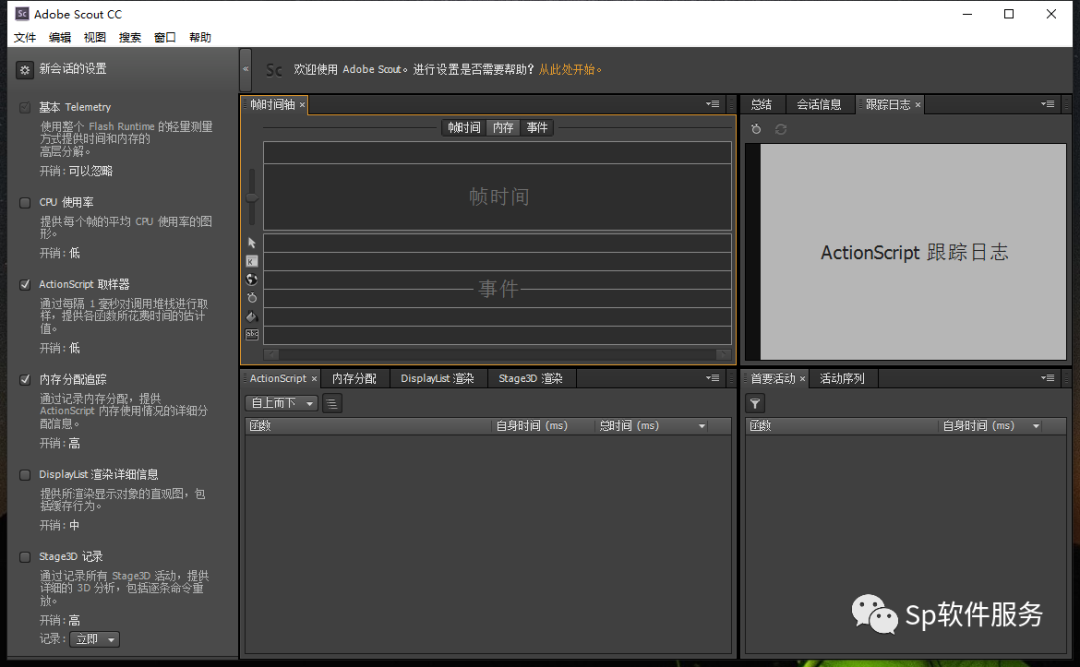The width and height of the screenshot is (1080, 667).
Task: Enable the CPU 使用率 checkbox
Action: 25,203
